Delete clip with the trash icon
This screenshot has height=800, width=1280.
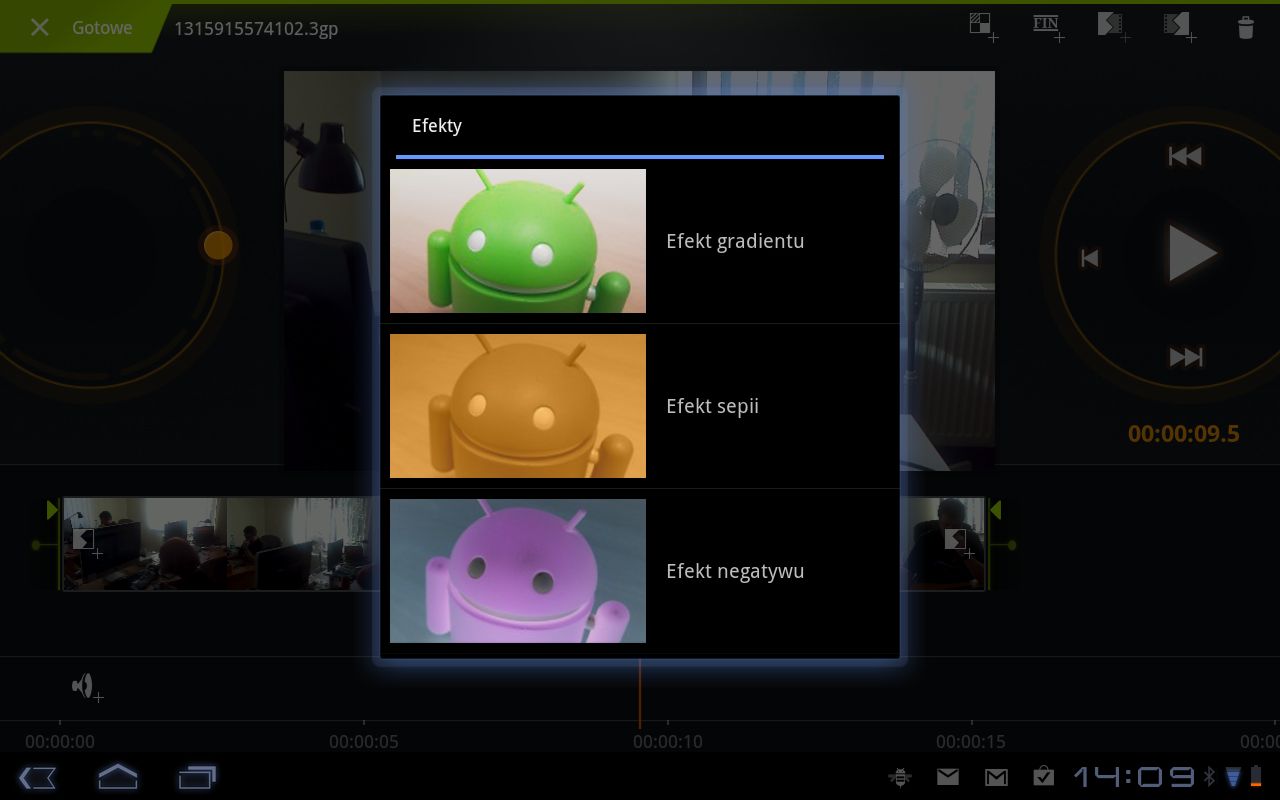(x=1246, y=27)
